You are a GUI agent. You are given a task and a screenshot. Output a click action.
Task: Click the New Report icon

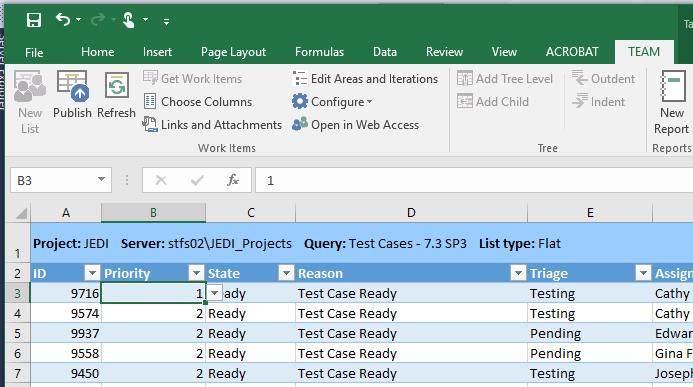673,86
